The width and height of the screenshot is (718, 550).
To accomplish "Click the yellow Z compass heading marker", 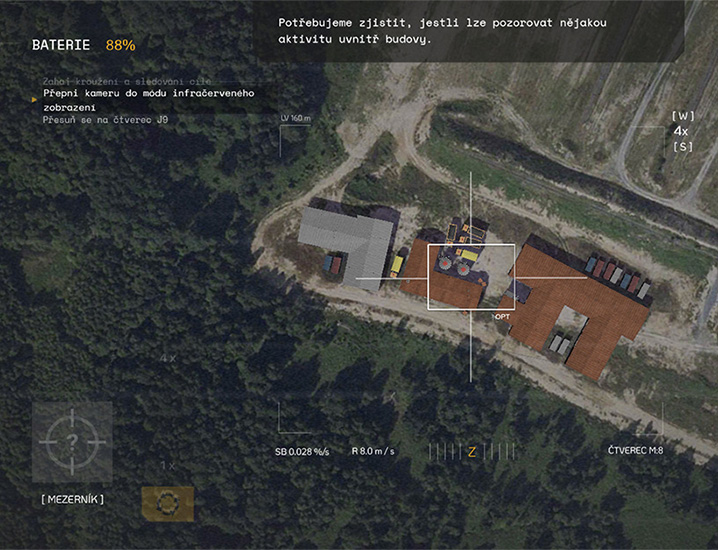I will click(472, 452).
